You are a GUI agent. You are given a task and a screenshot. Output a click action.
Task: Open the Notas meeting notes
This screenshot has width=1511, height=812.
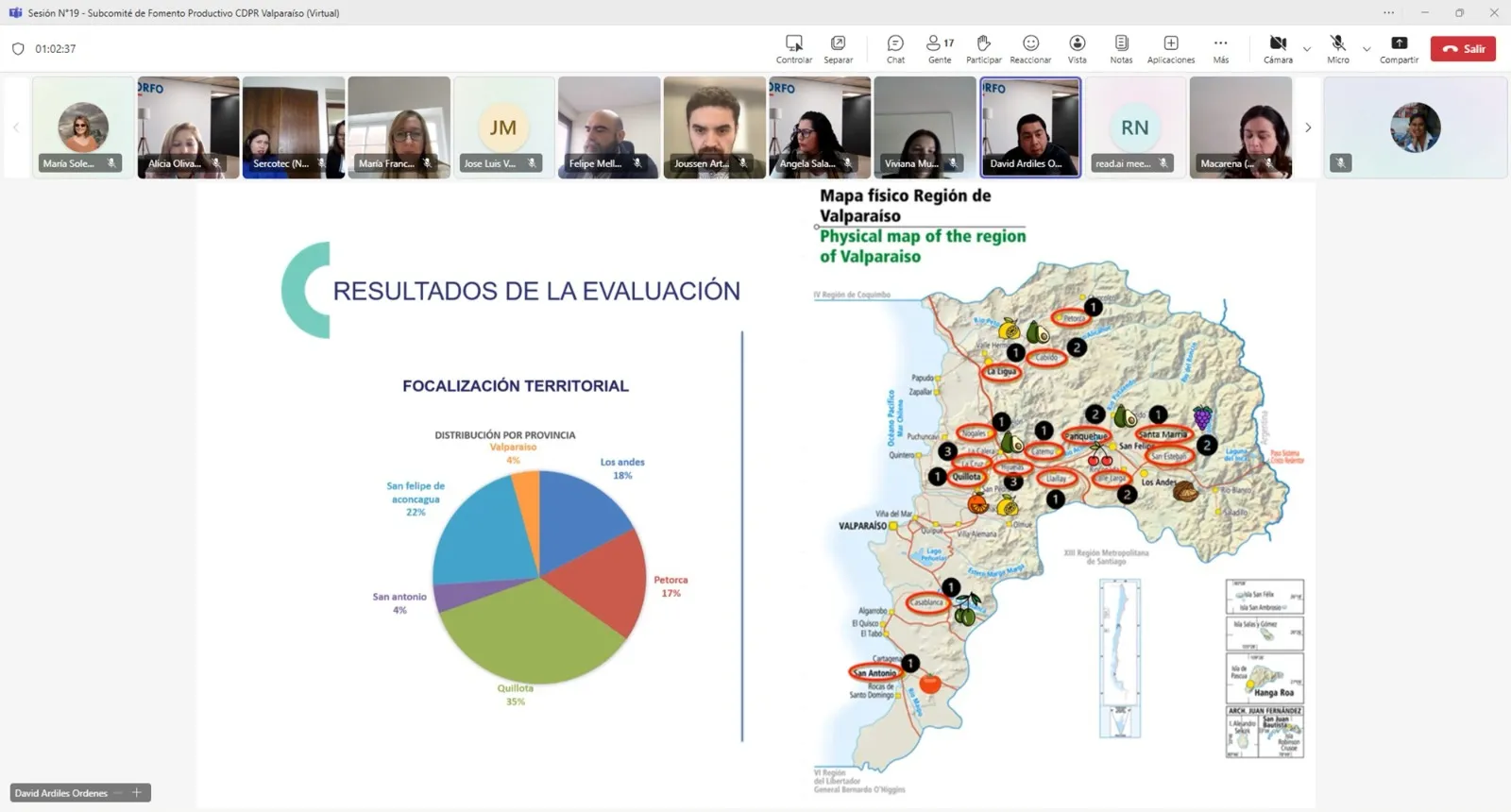(x=1121, y=48)
